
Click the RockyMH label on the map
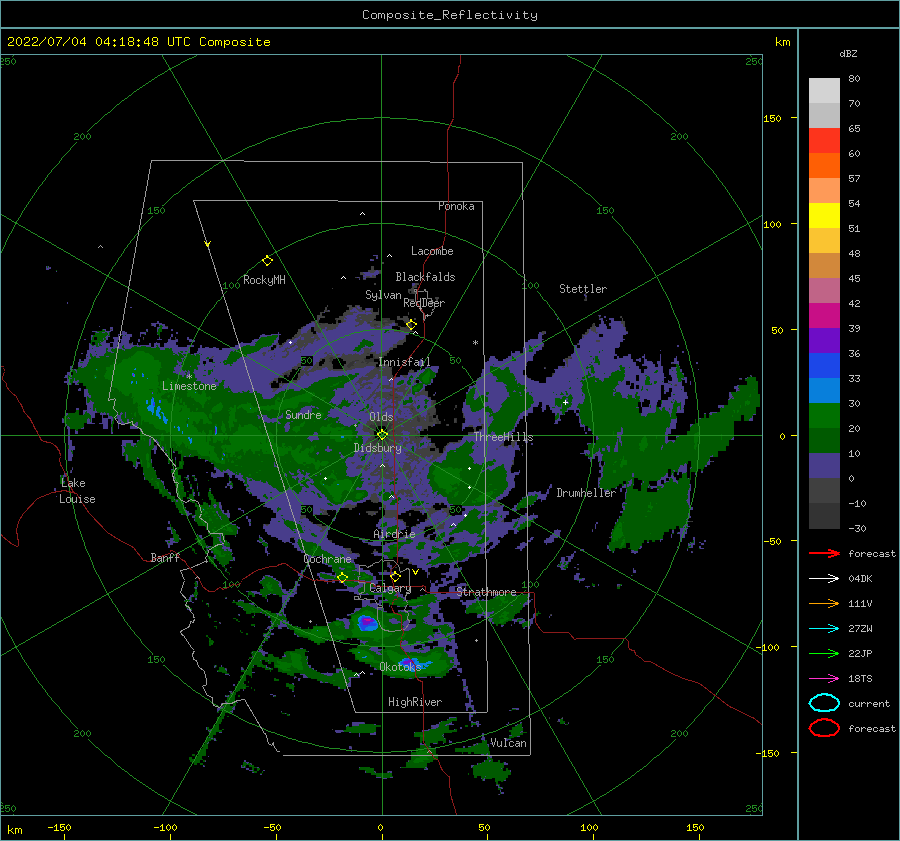264,280
